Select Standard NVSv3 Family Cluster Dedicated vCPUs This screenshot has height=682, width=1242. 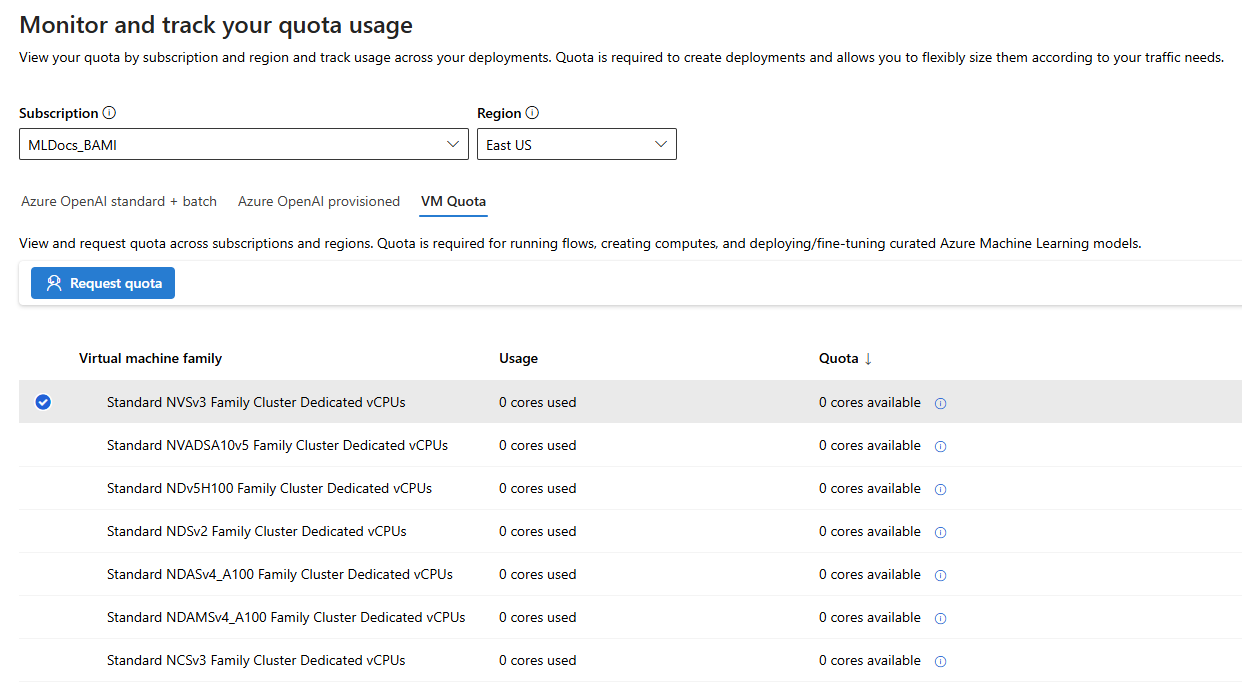tap(256, 402)
